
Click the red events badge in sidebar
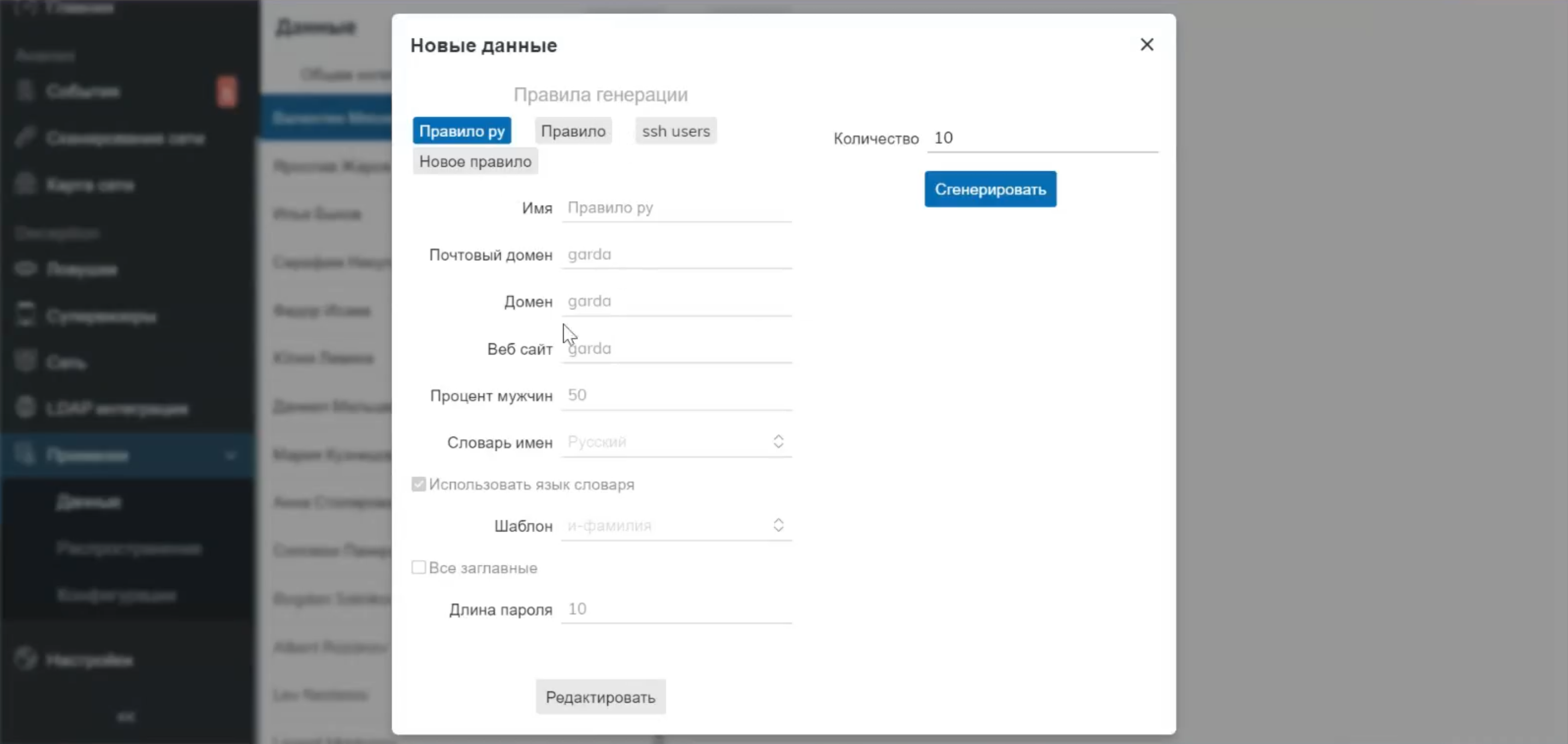227,92
